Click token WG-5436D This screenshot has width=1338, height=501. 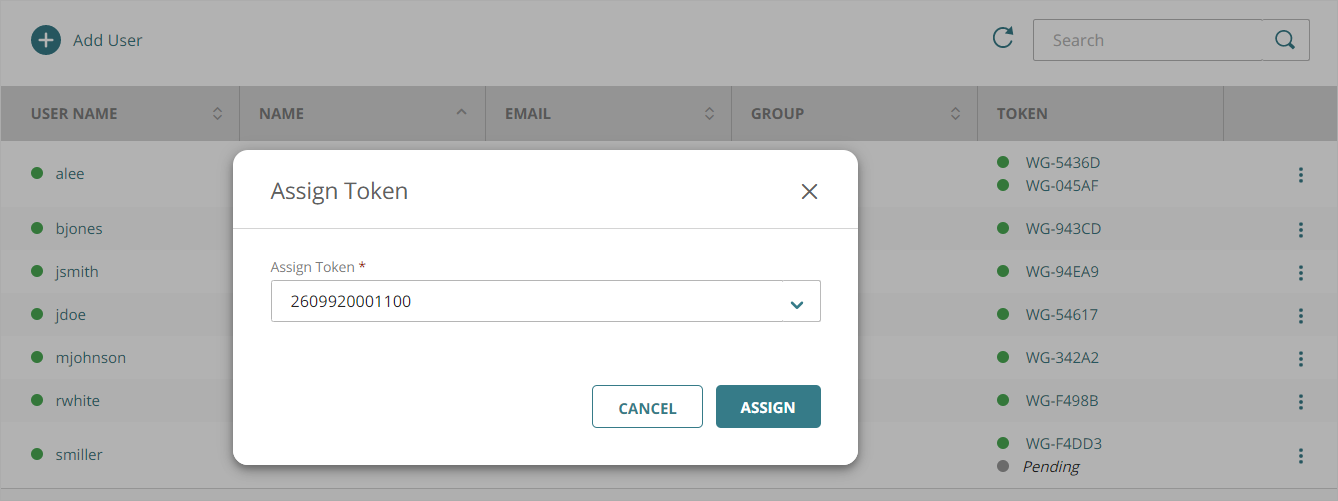click(1063, 162)
